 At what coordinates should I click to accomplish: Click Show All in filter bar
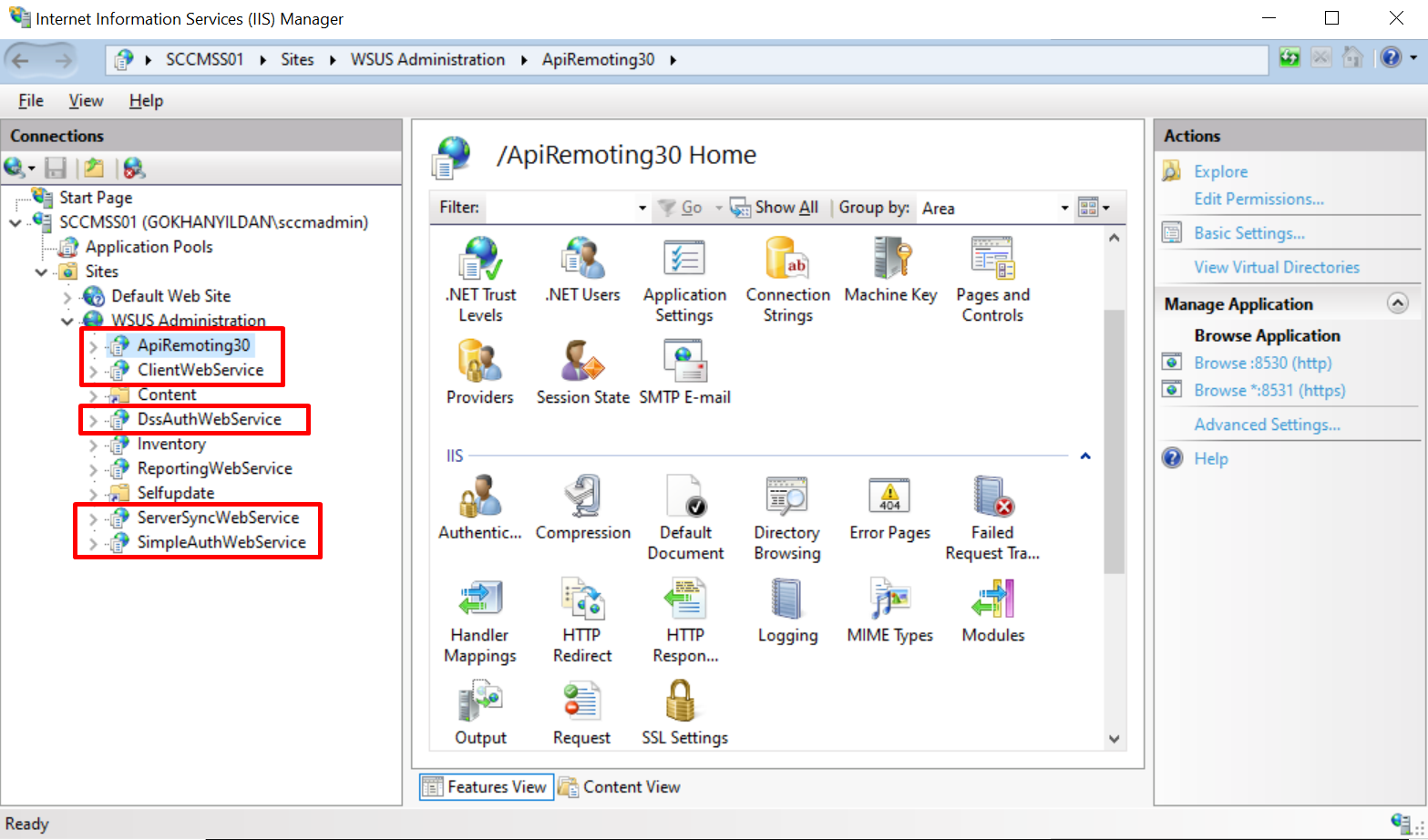coord(776,208)
